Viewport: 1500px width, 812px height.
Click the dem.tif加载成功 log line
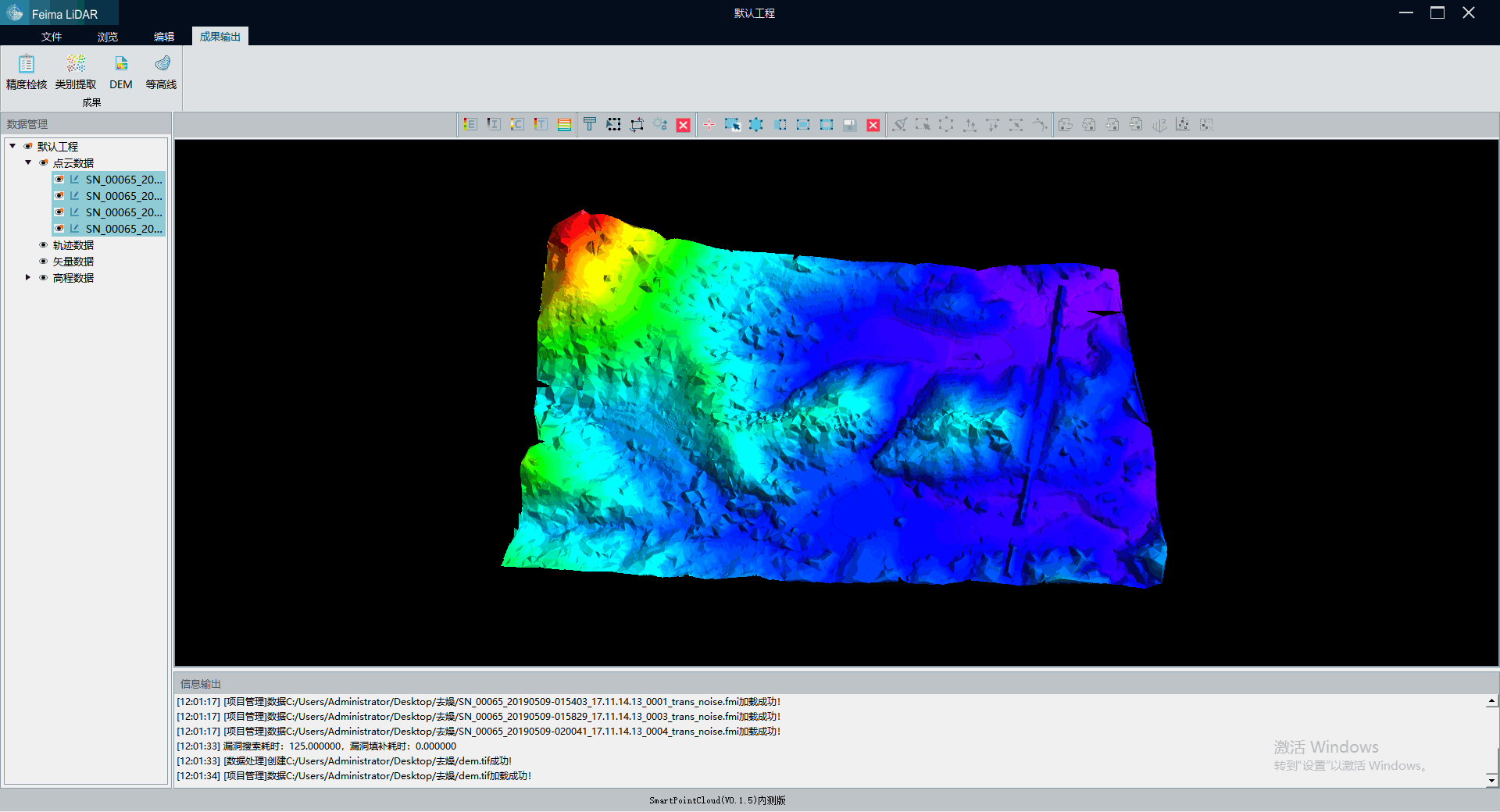(354, 776)
